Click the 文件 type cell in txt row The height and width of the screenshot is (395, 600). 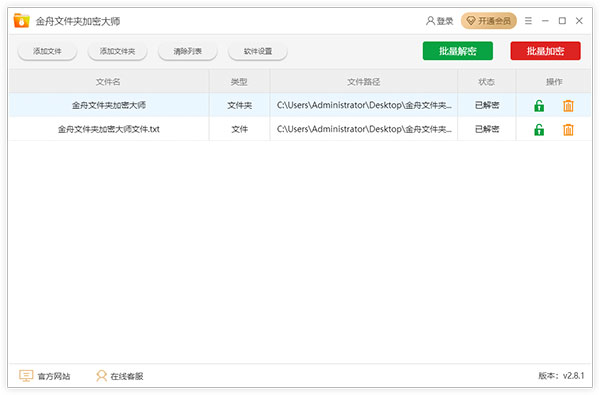coord(240,129)
